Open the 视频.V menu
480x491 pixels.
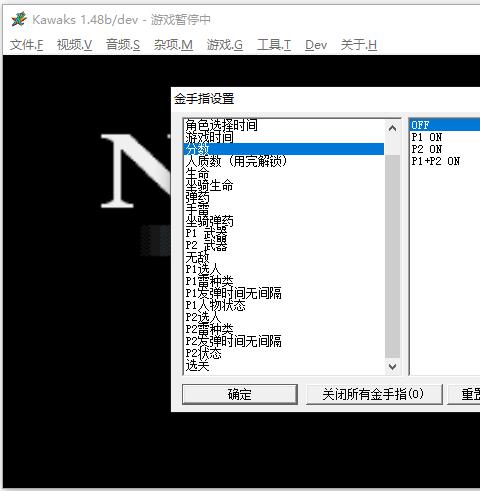tap(74, 45)
